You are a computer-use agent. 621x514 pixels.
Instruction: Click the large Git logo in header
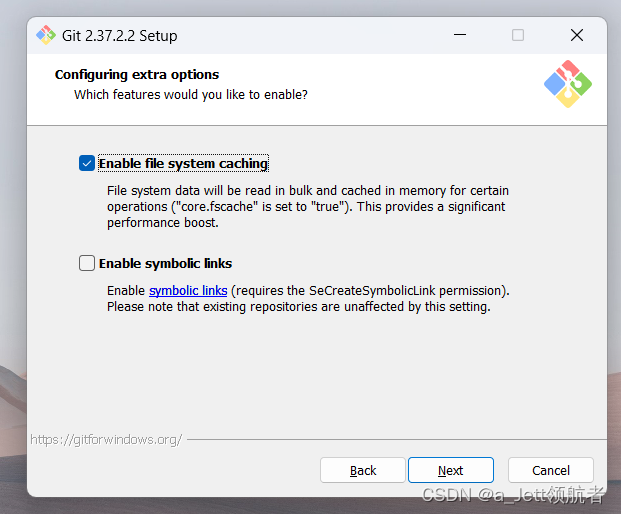tap(568, 84)
